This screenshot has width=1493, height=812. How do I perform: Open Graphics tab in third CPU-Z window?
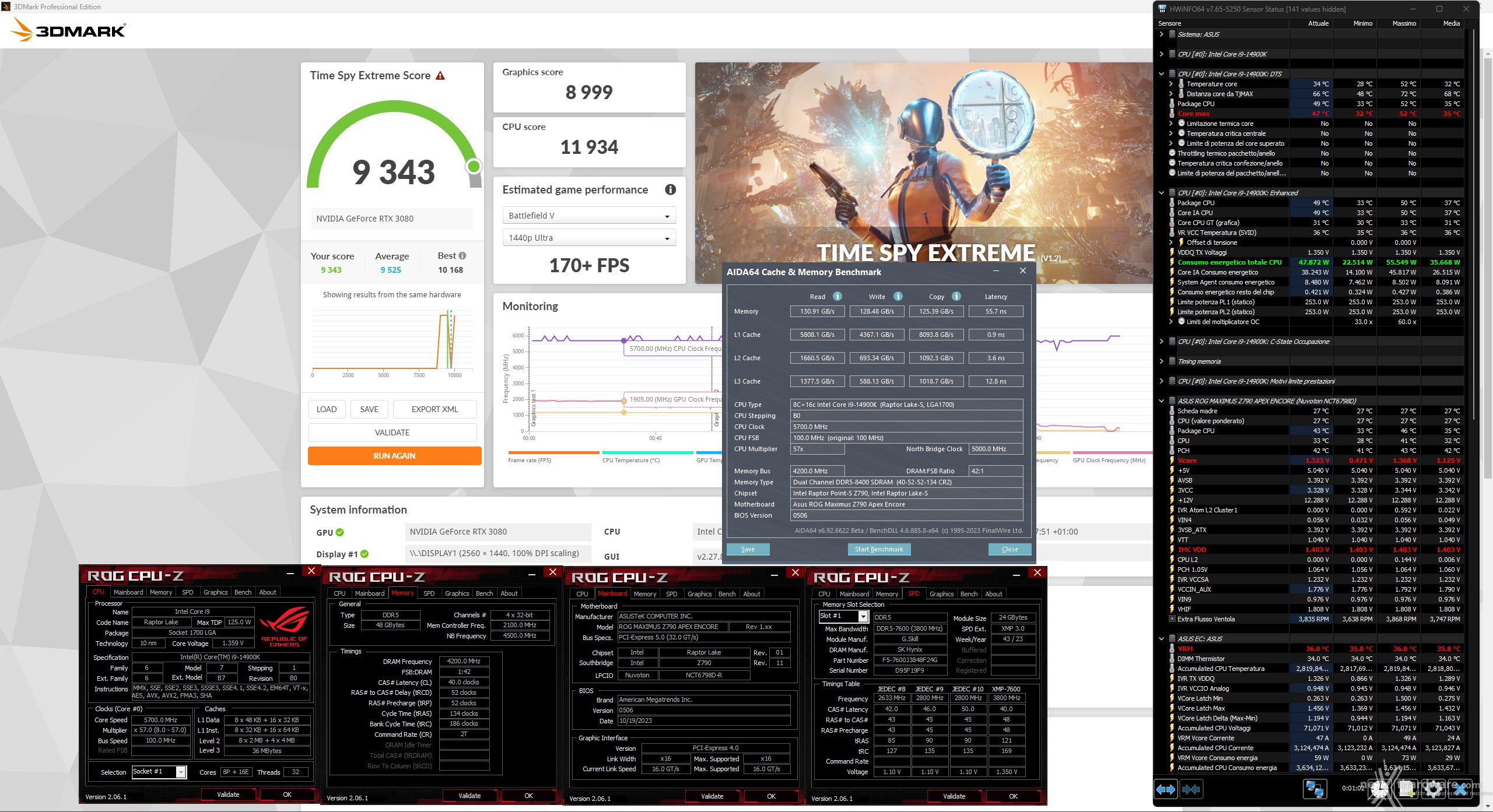700,594
